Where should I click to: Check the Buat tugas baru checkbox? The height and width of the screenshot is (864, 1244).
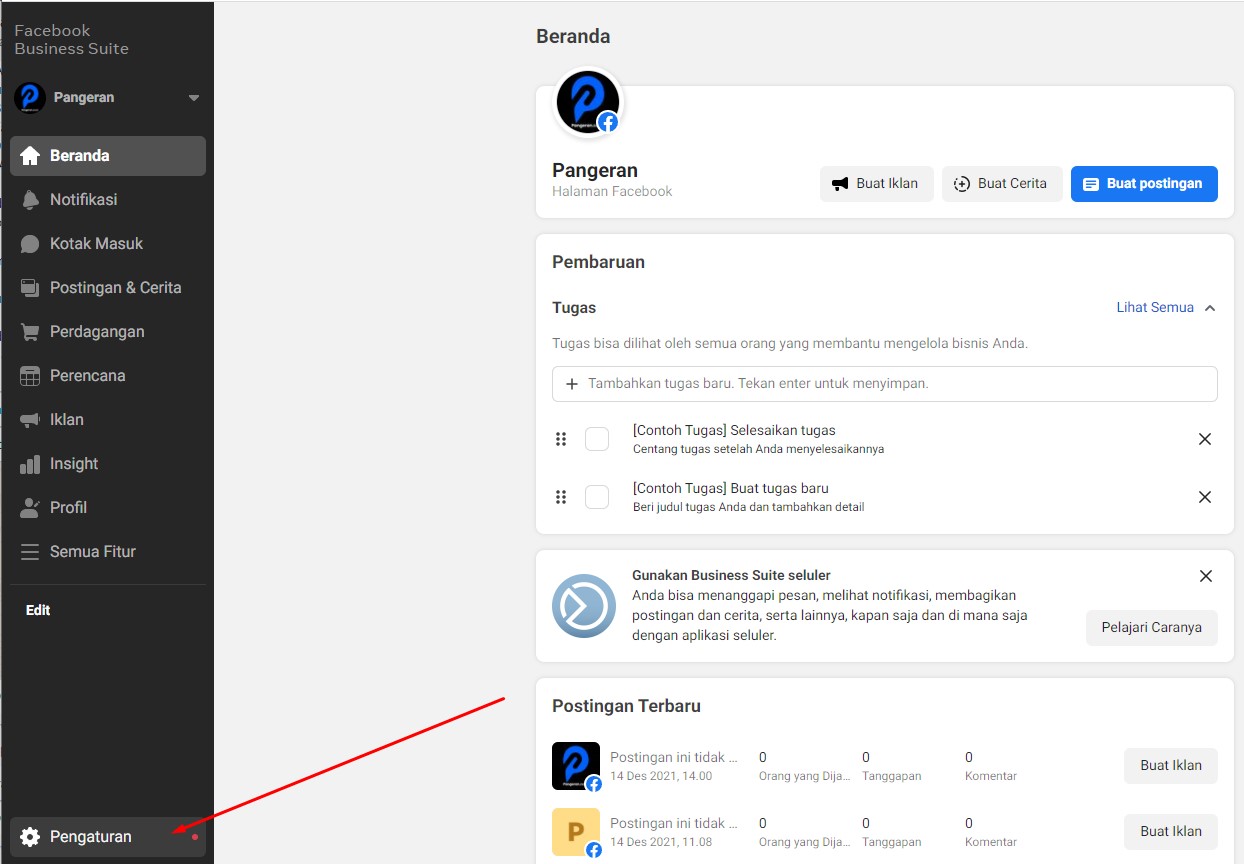[597, 497]
